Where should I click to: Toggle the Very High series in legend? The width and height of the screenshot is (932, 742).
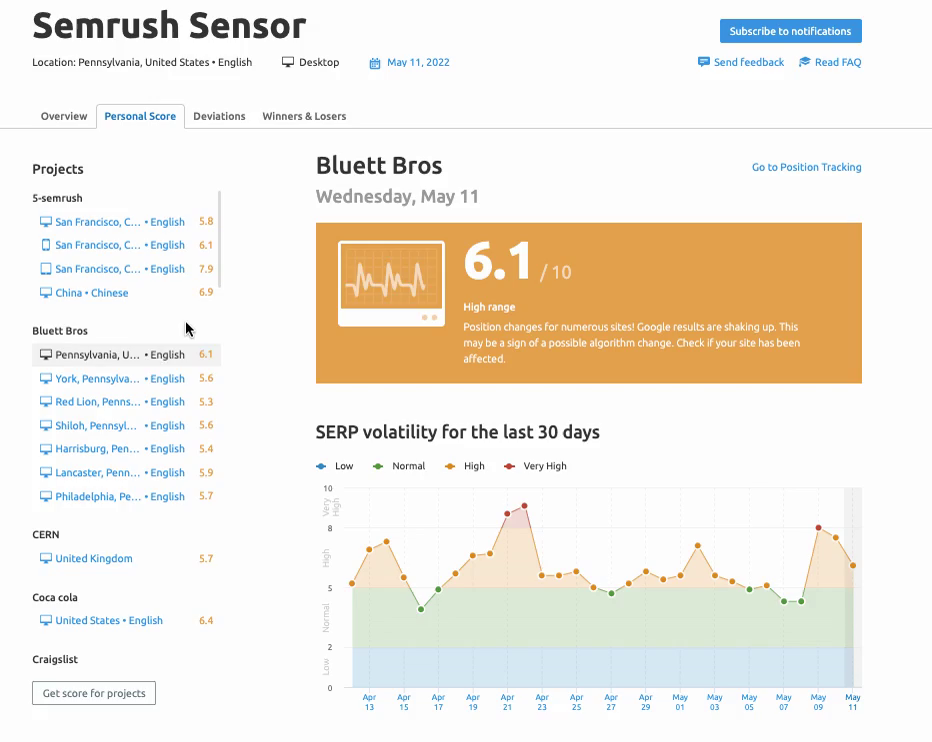(x=536, y=466)
